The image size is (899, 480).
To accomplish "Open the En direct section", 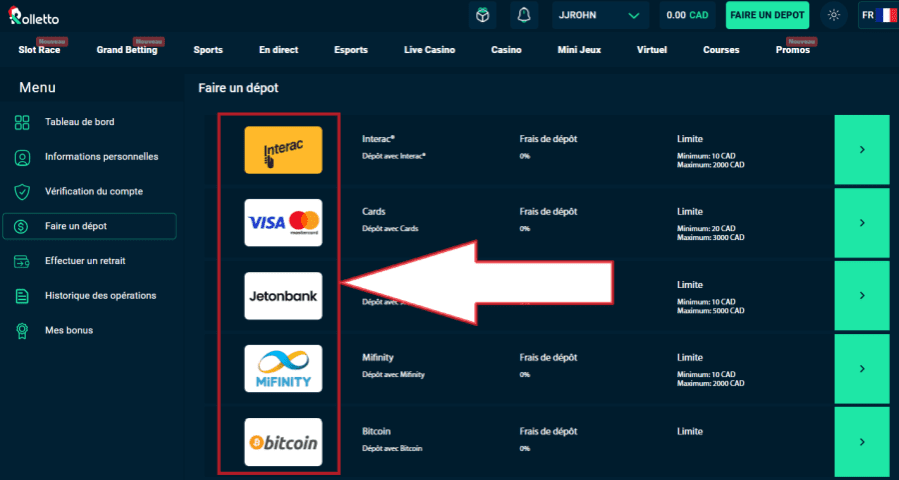I will (279, 50).
